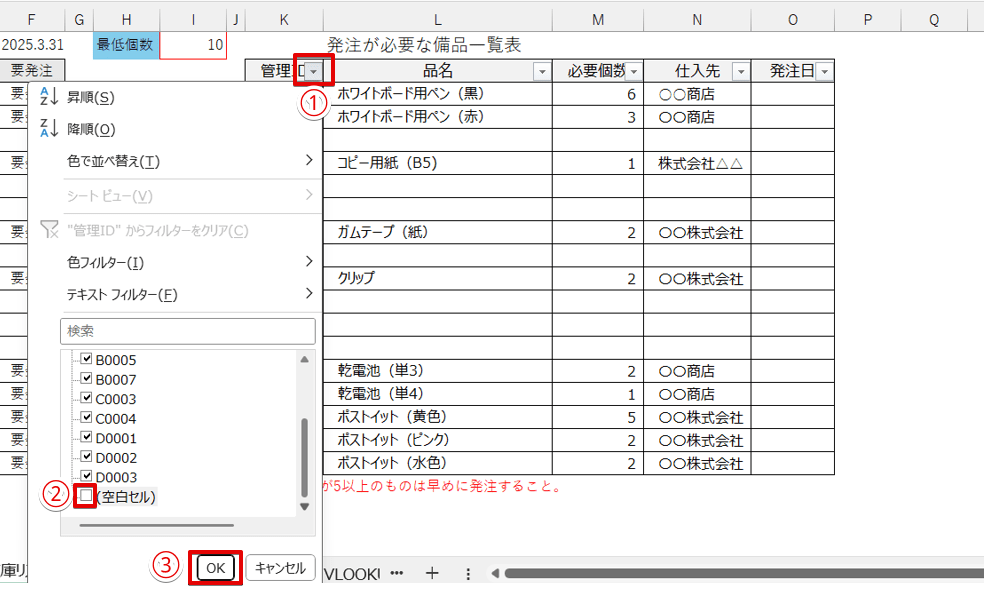The width and height of the screenshot is (988, 592).
Task: Uncheck the D0002 filter item
Action: click(86, 457)
